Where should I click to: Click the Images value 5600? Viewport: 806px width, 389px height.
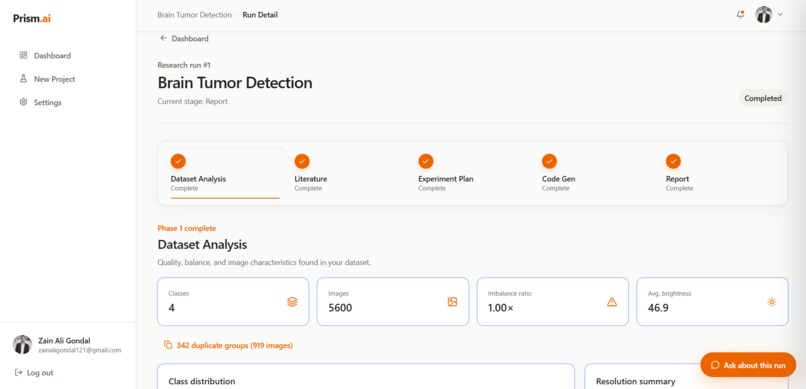(340, 308)
